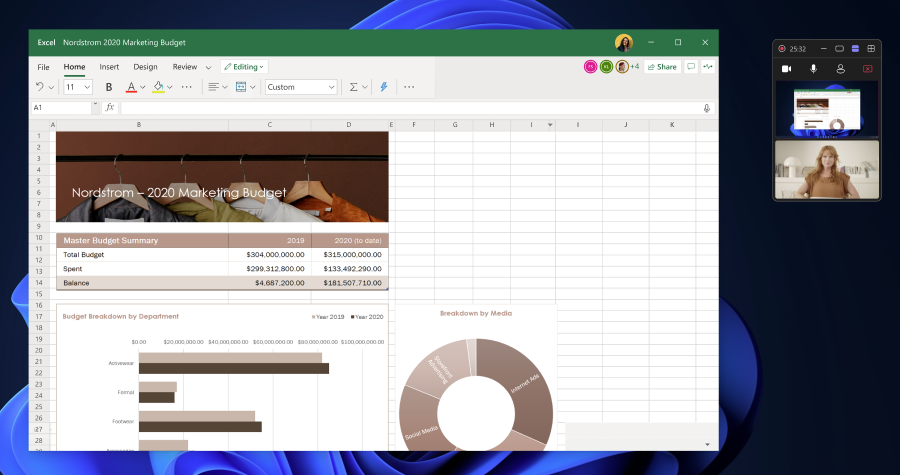Open the Comments pane icon
This screenshot has width=900, height=475.
(x=691, y=67)
